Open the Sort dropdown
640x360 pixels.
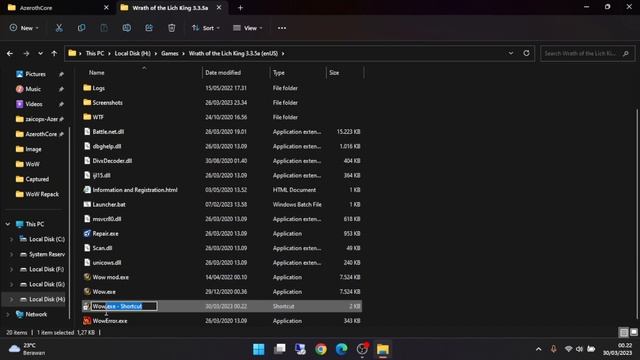206,28
